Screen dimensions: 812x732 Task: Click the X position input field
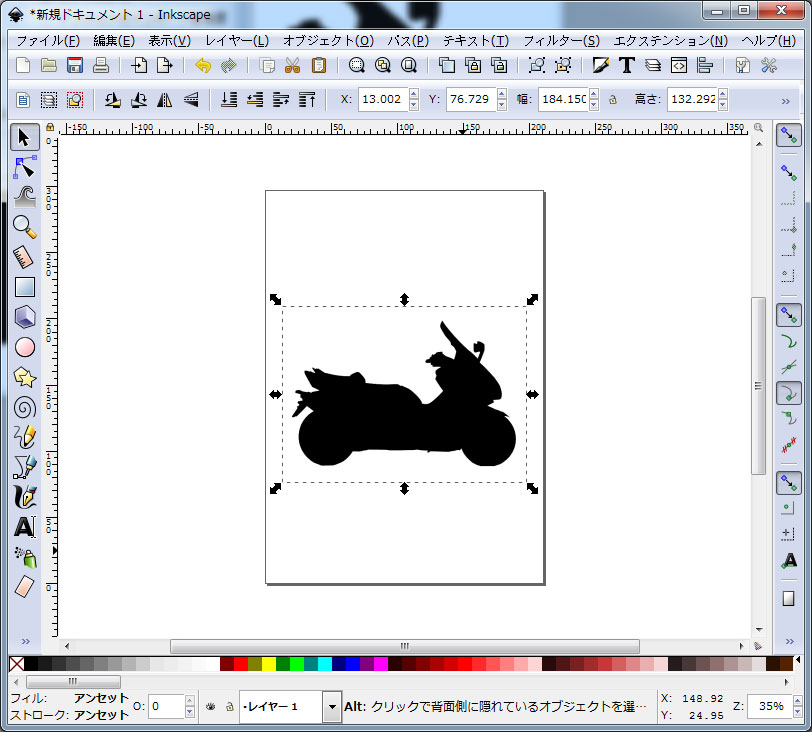click(382, 100)
